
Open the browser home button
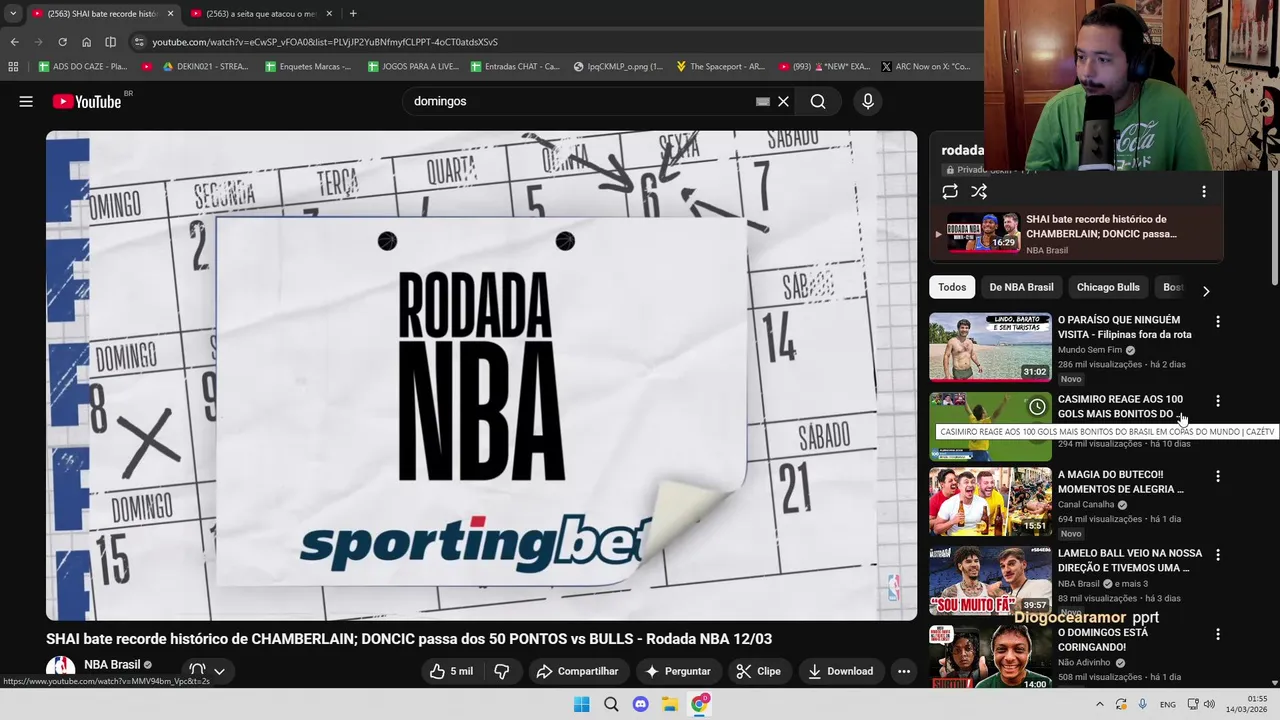pyautogui.click(x=86, y=42)
